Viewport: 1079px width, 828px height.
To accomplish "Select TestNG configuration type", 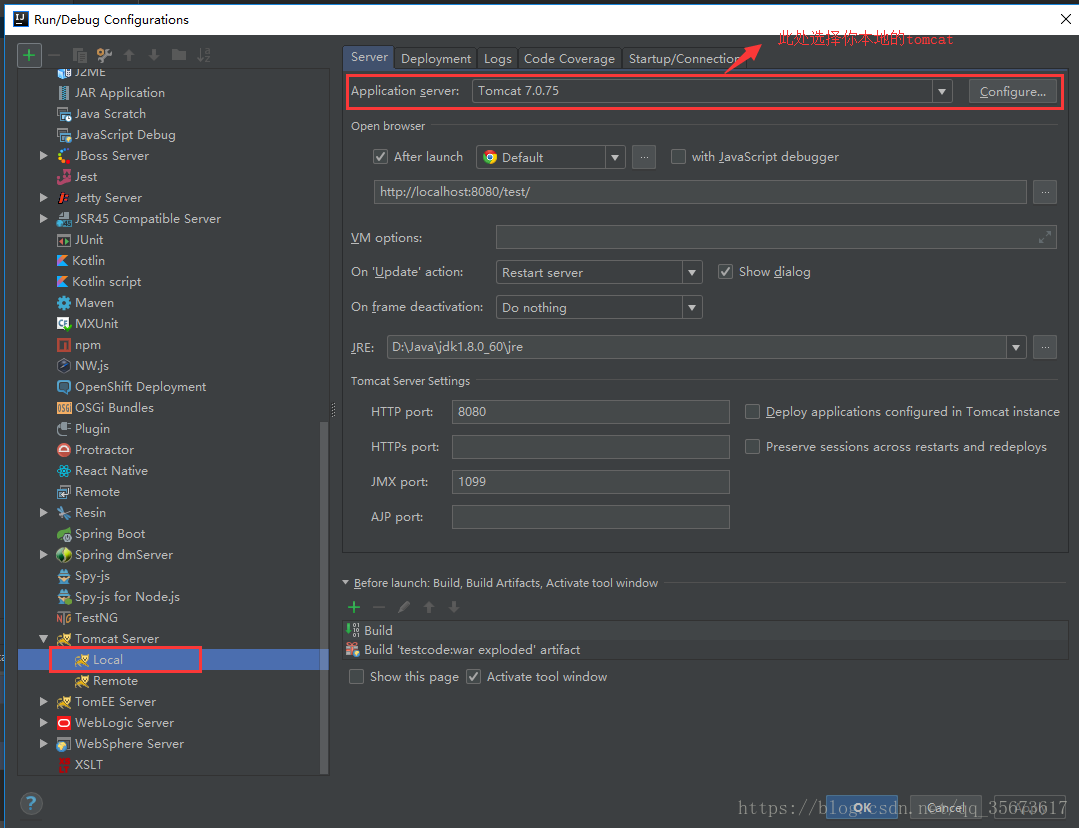I will pos(96,617).
